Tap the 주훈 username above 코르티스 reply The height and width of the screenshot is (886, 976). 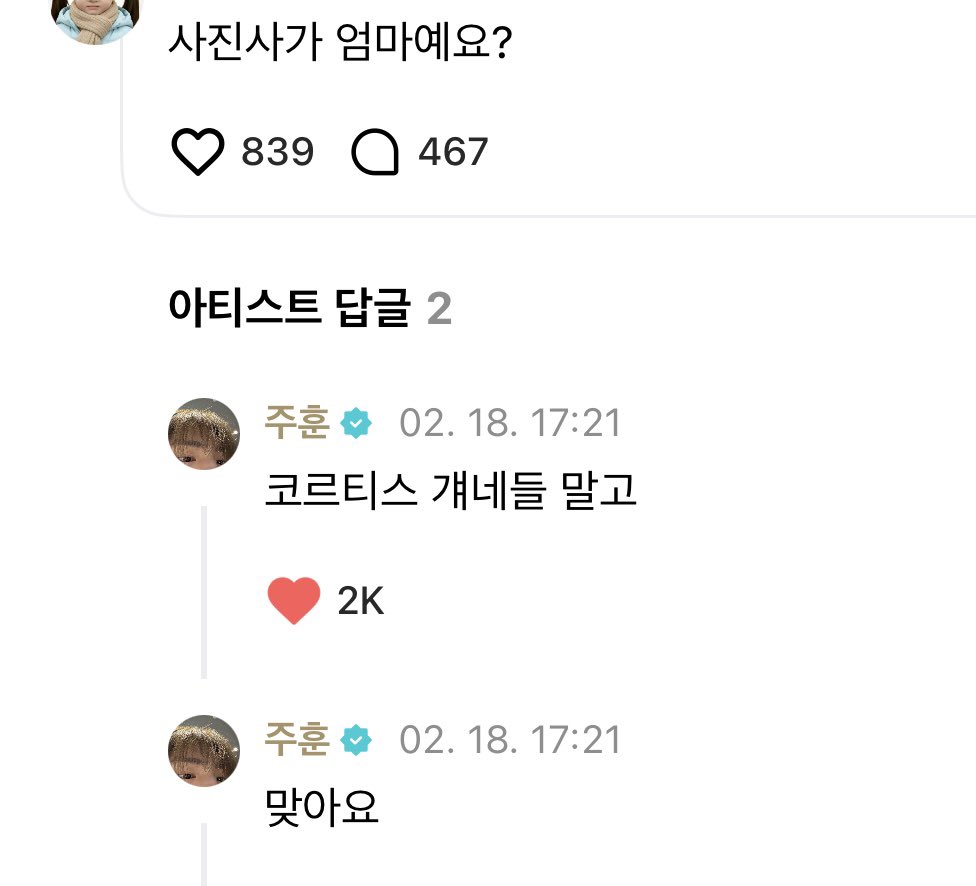(297, 423)
